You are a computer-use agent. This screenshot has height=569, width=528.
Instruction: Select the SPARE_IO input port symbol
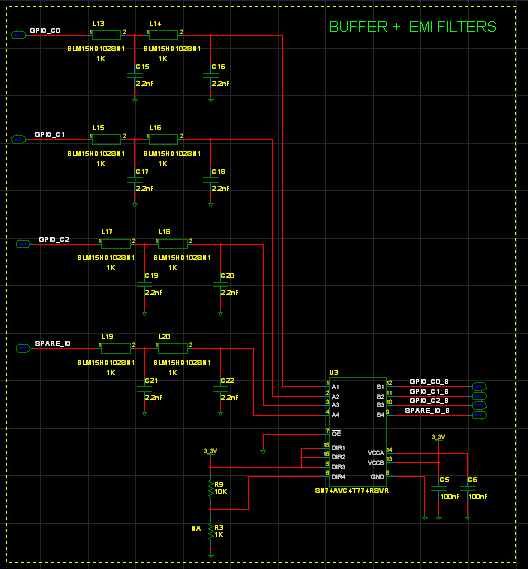click(x=23, y=348)
